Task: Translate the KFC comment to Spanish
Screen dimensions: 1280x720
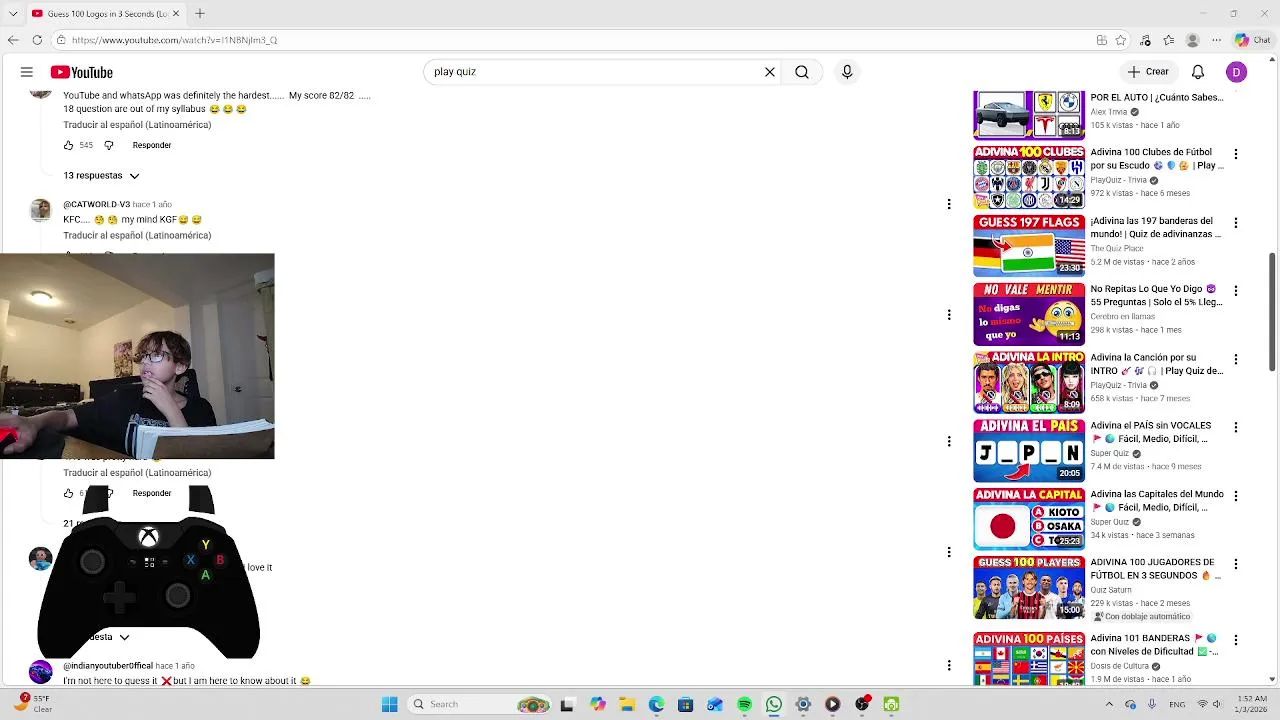Action: click(x=137, y=235)
